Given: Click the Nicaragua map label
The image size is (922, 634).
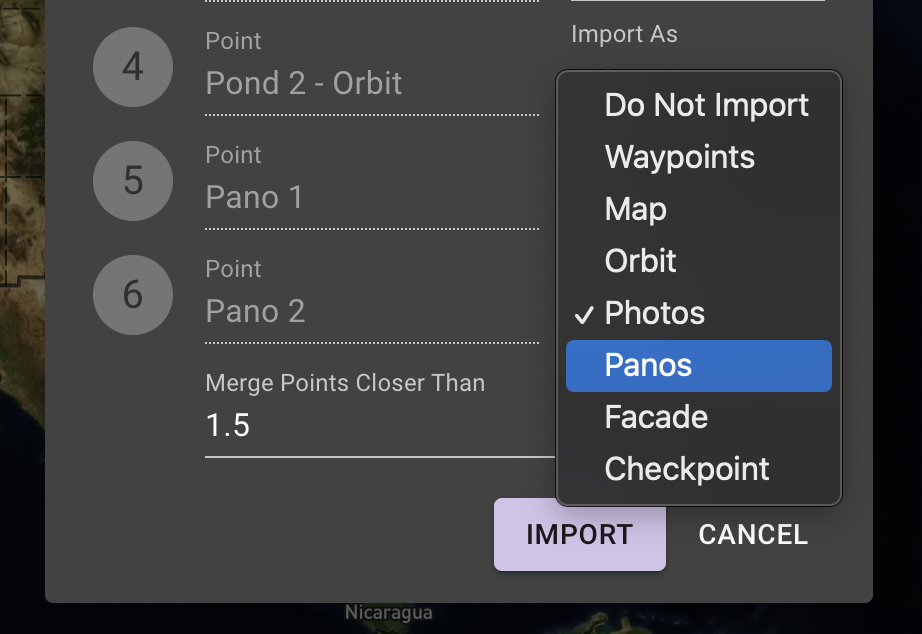Looking at the screenshot, I should (389, 612).
